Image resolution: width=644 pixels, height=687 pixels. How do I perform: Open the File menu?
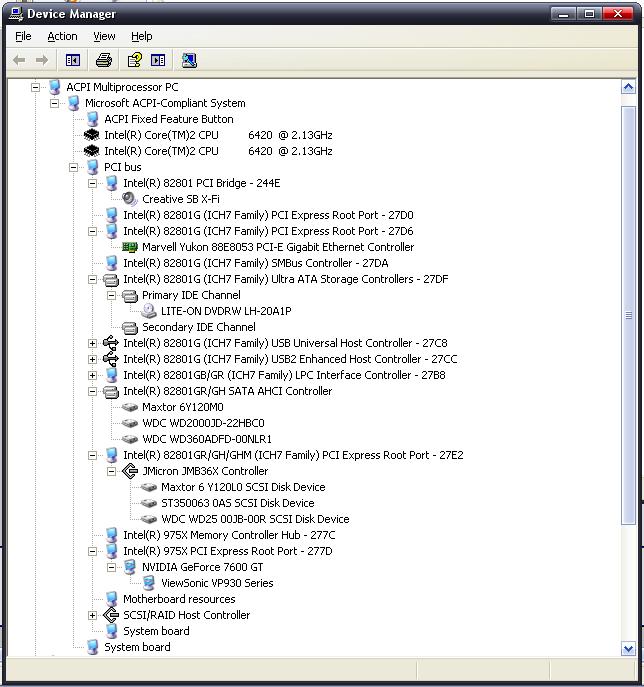[23, 36]
